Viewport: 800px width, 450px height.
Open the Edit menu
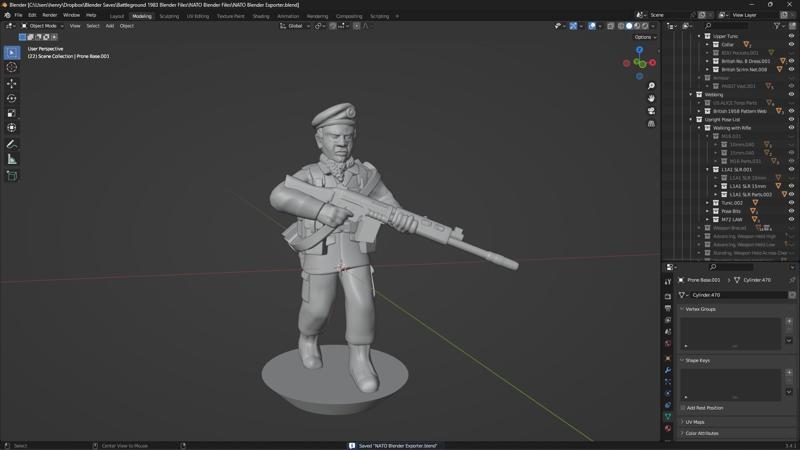[32, 15]
